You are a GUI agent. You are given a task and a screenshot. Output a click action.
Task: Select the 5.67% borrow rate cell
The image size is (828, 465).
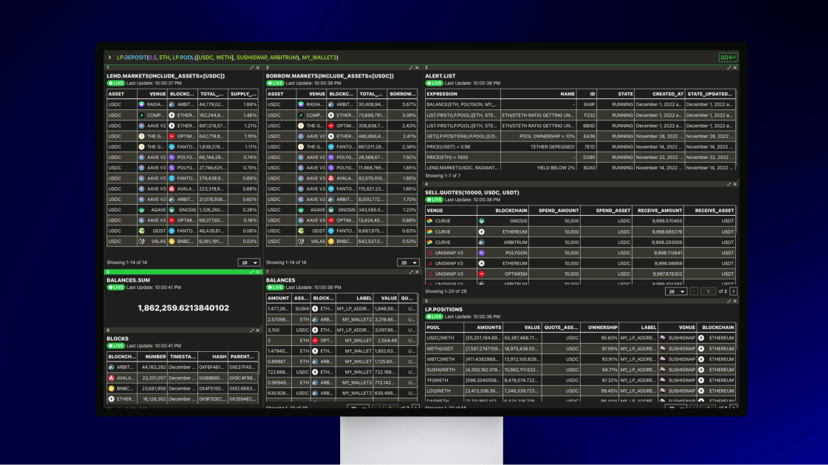pos(402,105)
